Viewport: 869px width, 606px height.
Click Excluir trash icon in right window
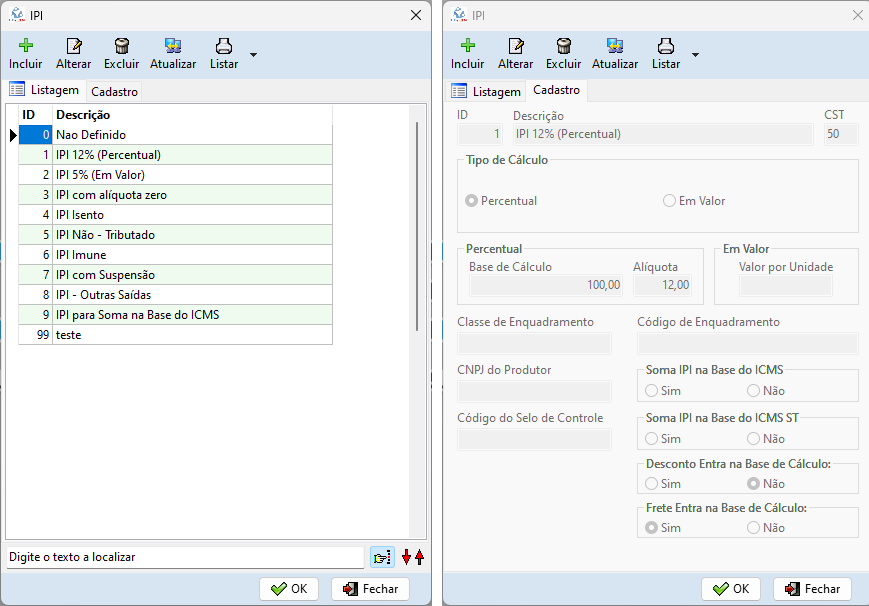pos(564,45)
